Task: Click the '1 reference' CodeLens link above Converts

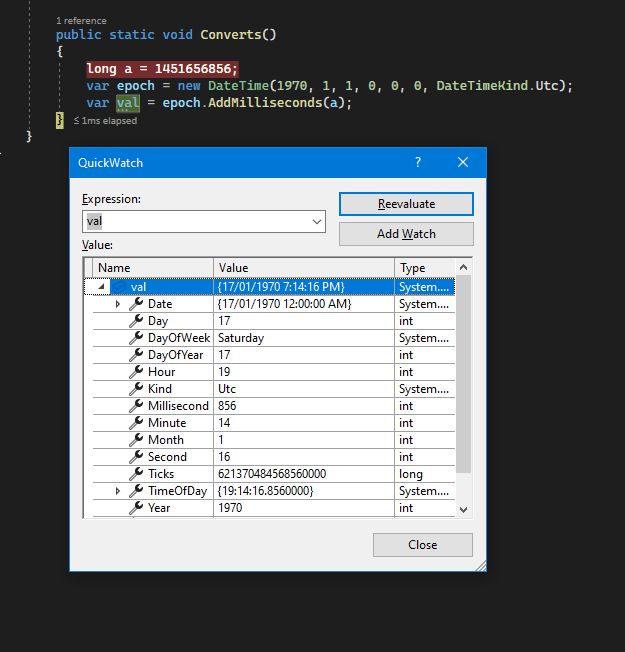Action: tap(82, 20)
